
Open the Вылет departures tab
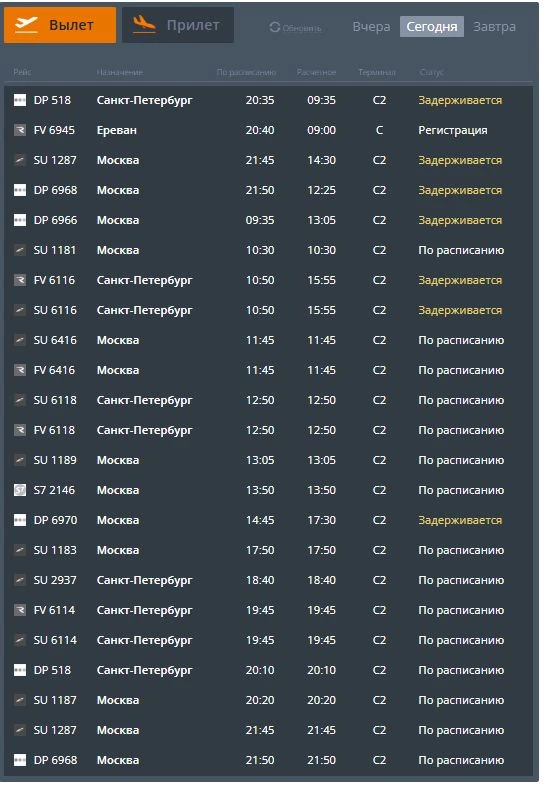60,25
